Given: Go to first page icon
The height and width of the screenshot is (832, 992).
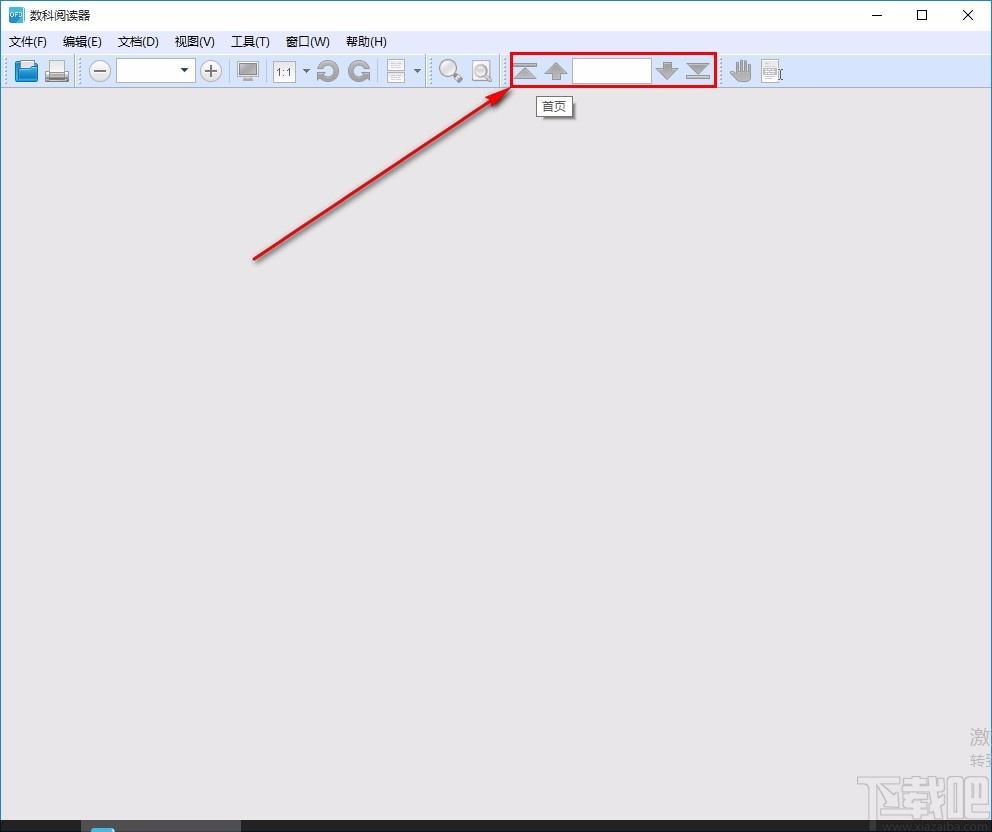Looking at the screenshot, I should click(x=524, y=71).
